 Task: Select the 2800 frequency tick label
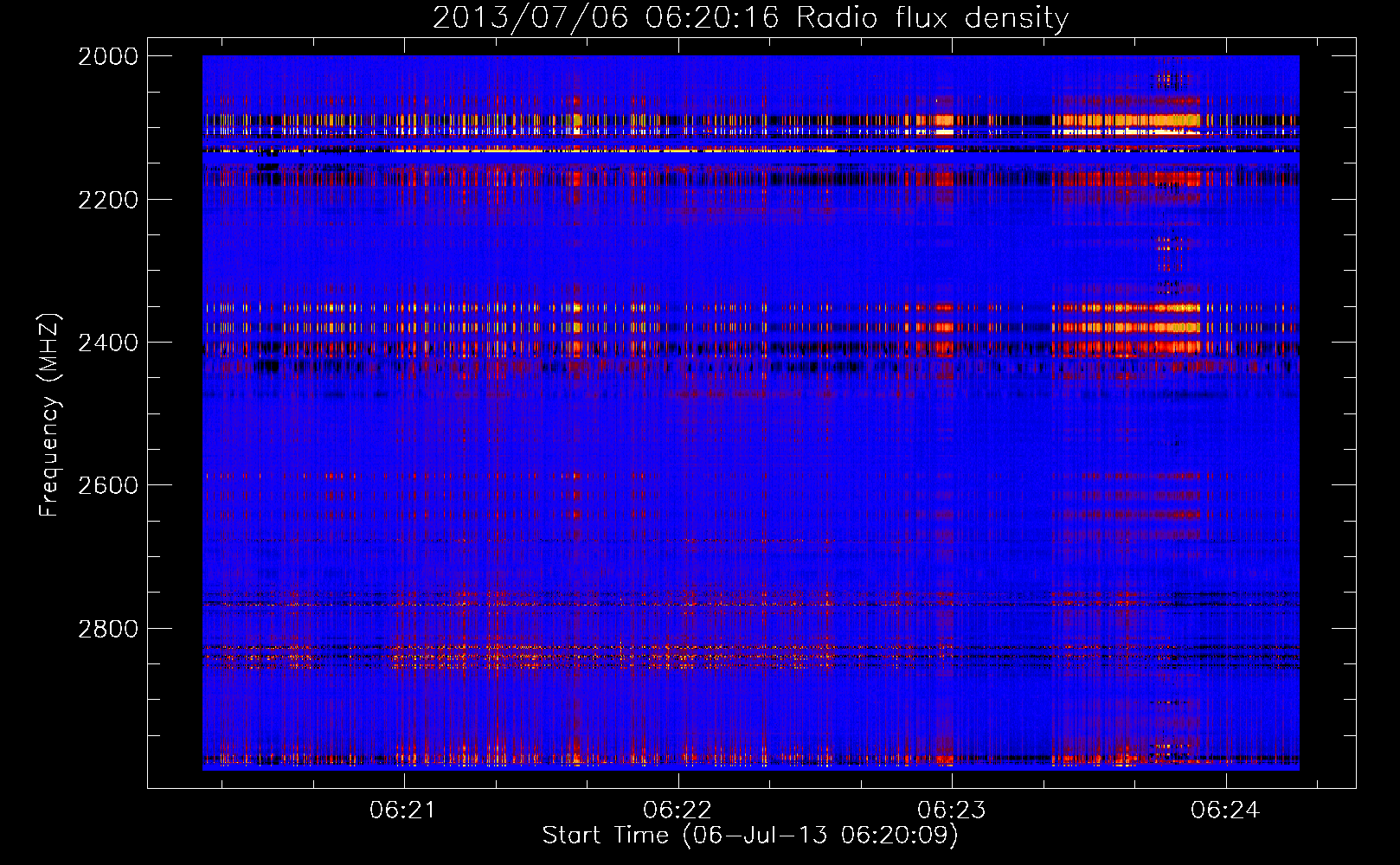108,629
